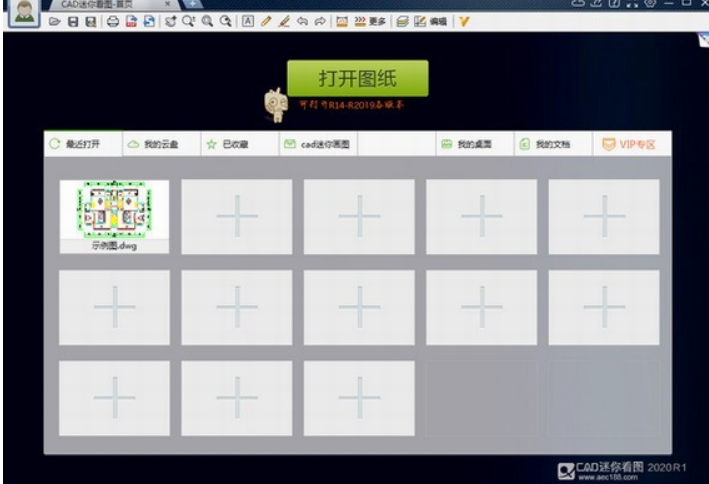
Task: Open the VIP专区 tab
Action: tap(630, 144)
